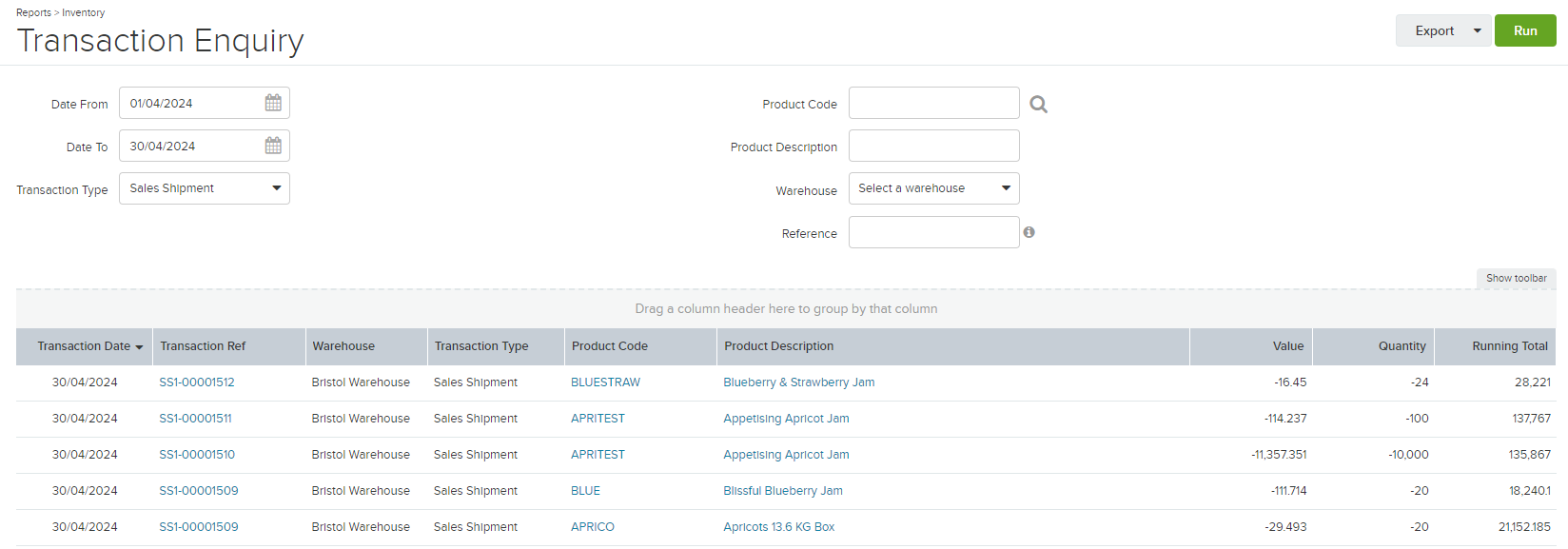Sort by Transaction Ref column header
The height and width of the screenshot is (549, 1568).
coord(228,346)
